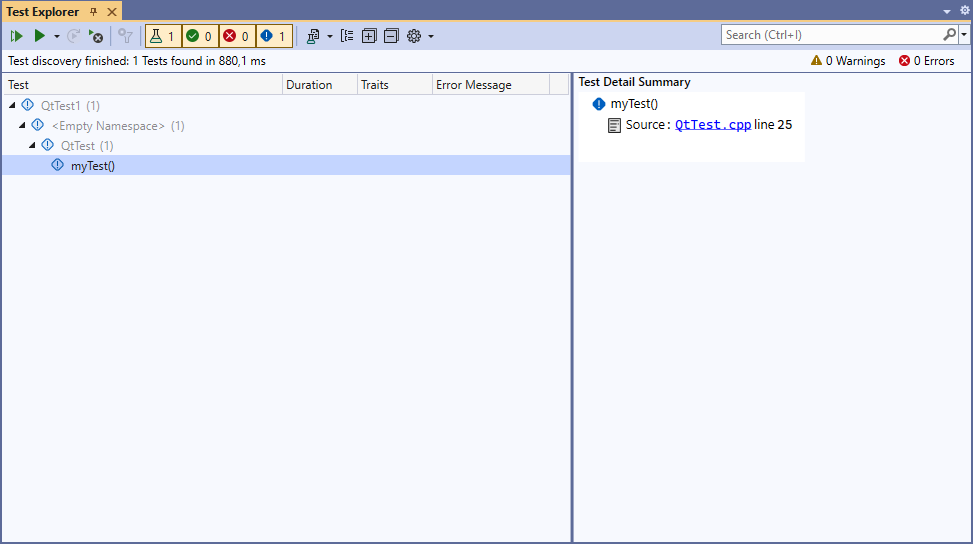Screen dimensions: 973x544
Task: Open the settings gear dropdown arrow
Action: pos(431,37)
